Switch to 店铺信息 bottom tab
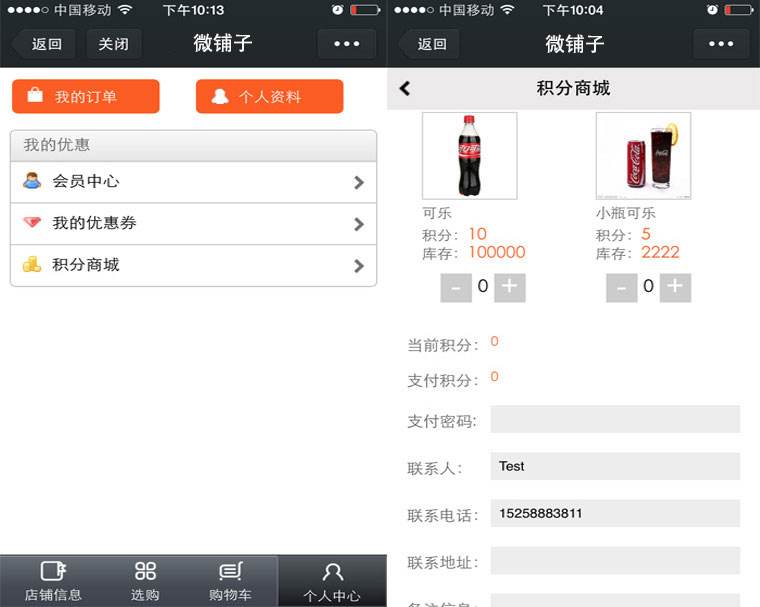 [53, 581]
